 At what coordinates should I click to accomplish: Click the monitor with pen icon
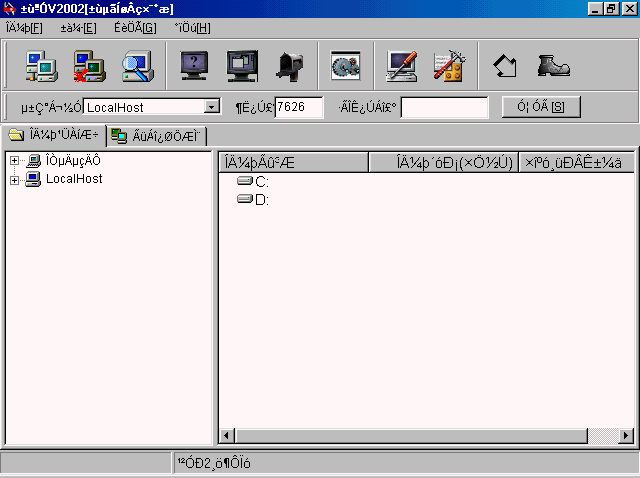pos(401,65)
